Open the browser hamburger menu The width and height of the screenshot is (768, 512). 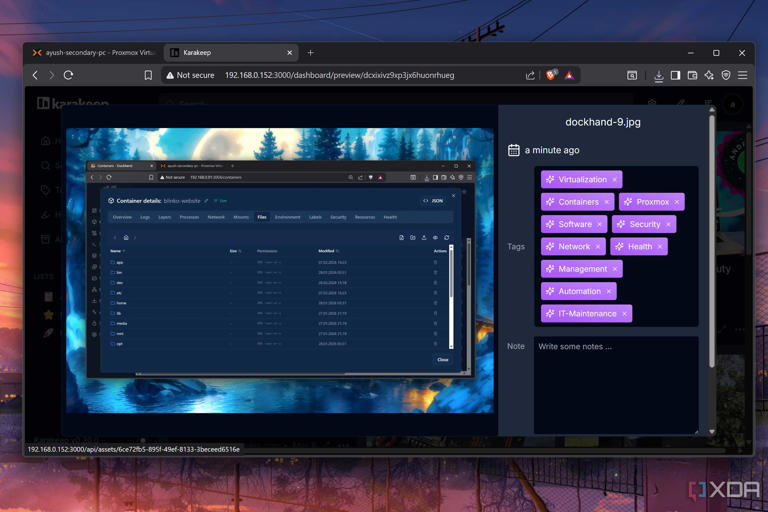click(743, 75)
